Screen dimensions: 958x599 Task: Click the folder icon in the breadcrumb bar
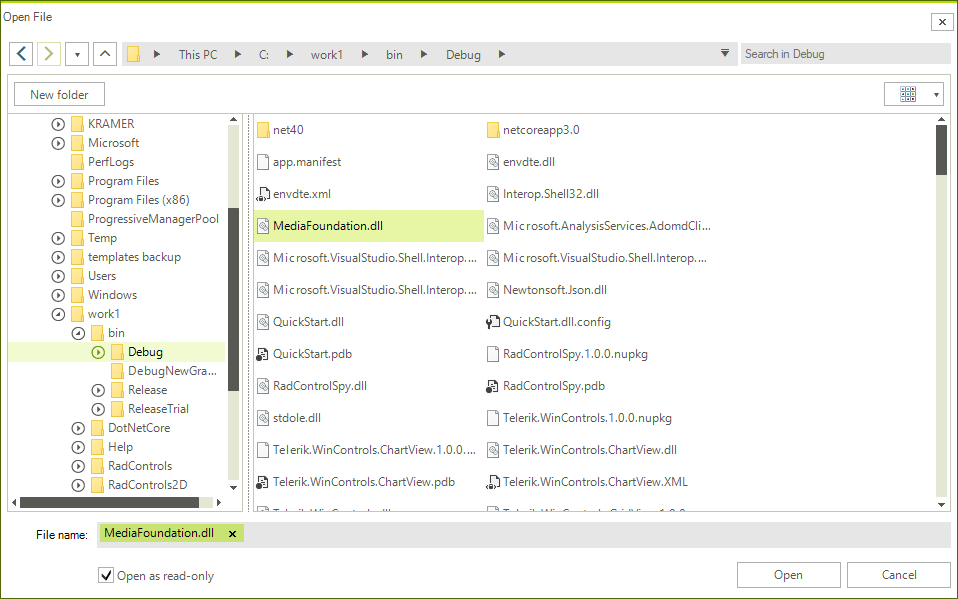(x=133, y=53)
